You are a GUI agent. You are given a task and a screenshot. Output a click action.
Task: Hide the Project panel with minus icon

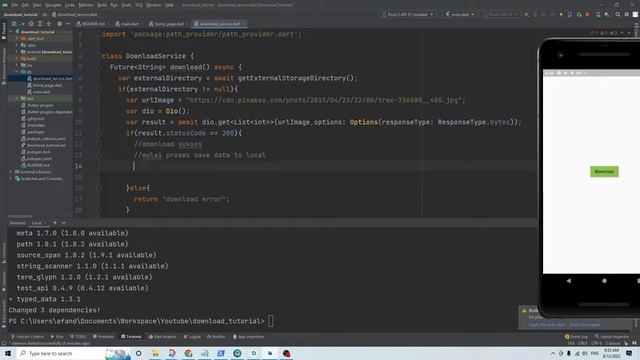68,24
